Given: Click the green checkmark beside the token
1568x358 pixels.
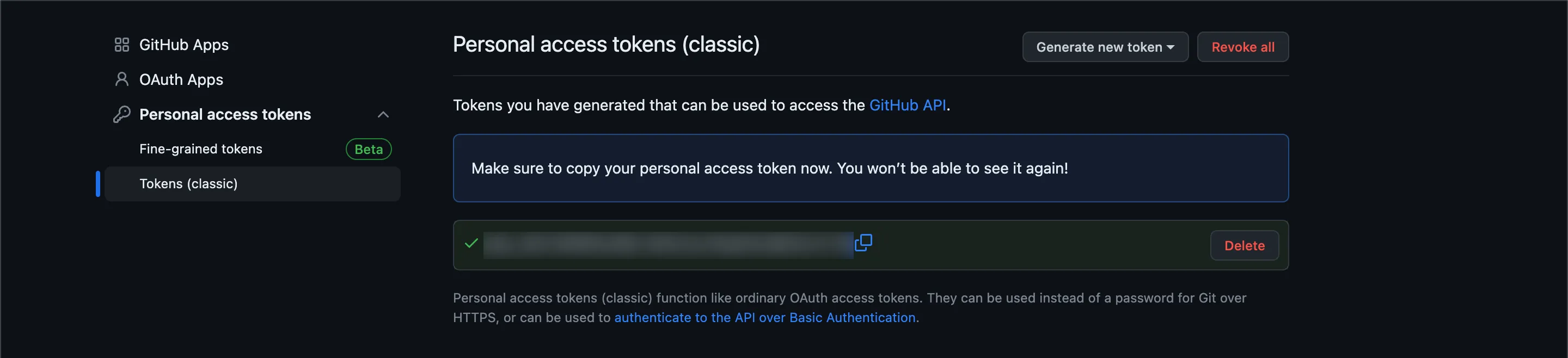Looking at the screenshot, I should point(471,244).
